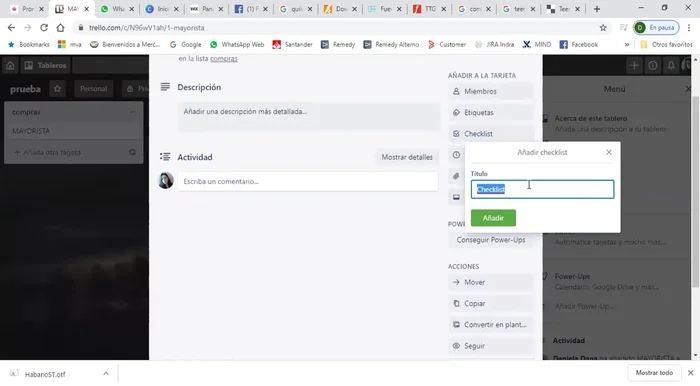Open HabanoST.otf download options arrow

106,374
